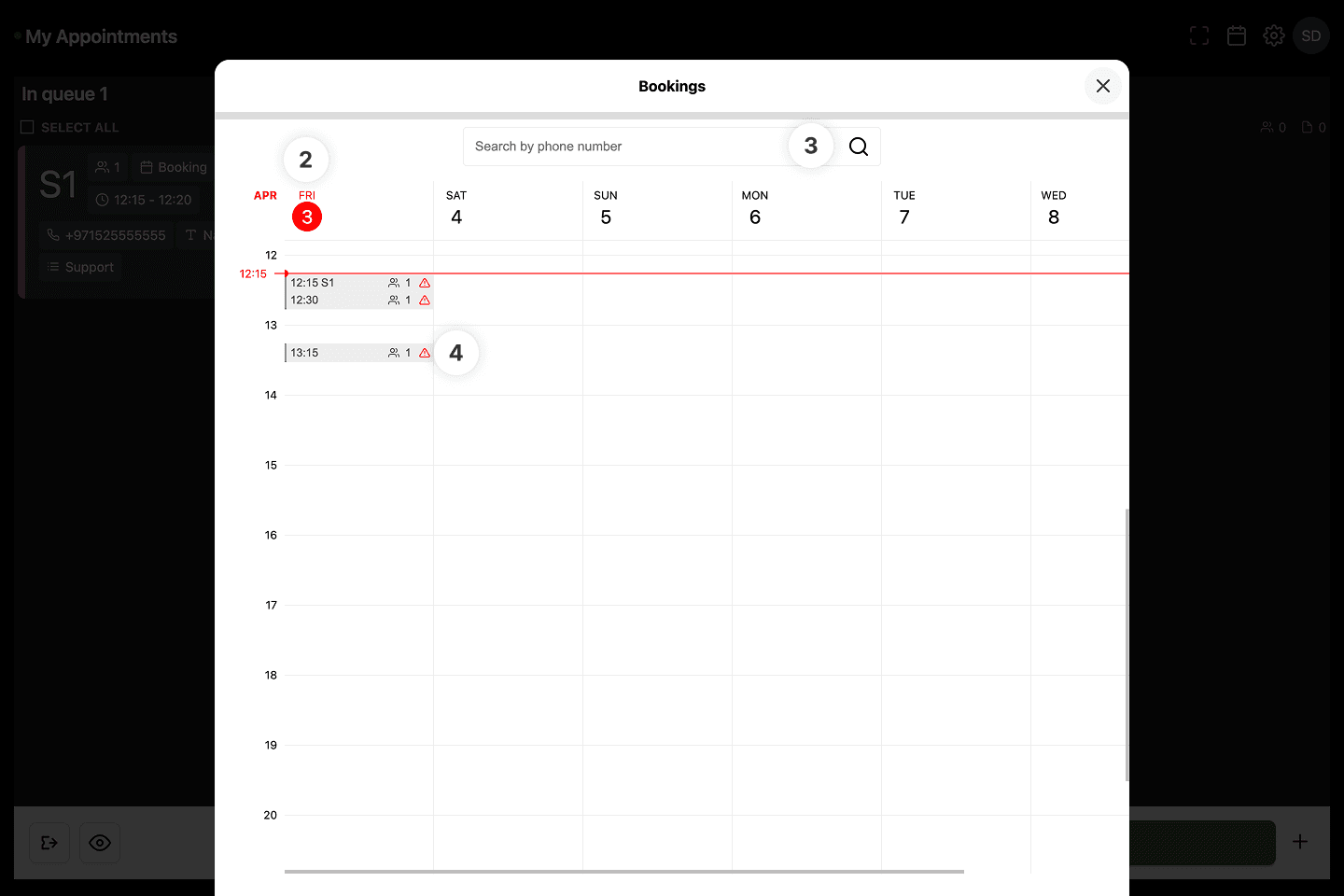Close the Bookings dialog
This screenshot has height=896, width=1344.
point(1103,86)
